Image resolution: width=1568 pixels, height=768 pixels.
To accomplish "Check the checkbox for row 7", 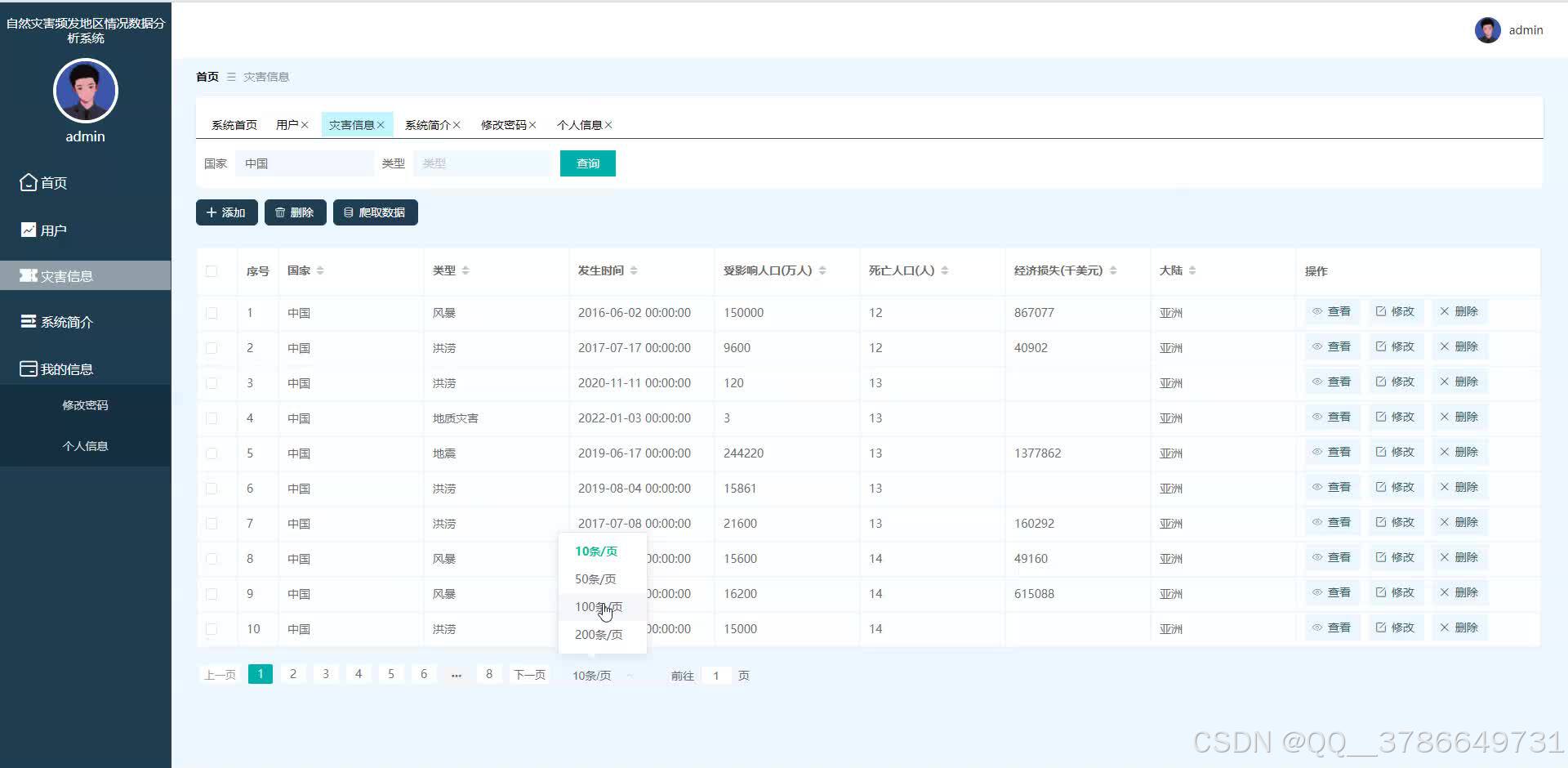I will point(212,524).
